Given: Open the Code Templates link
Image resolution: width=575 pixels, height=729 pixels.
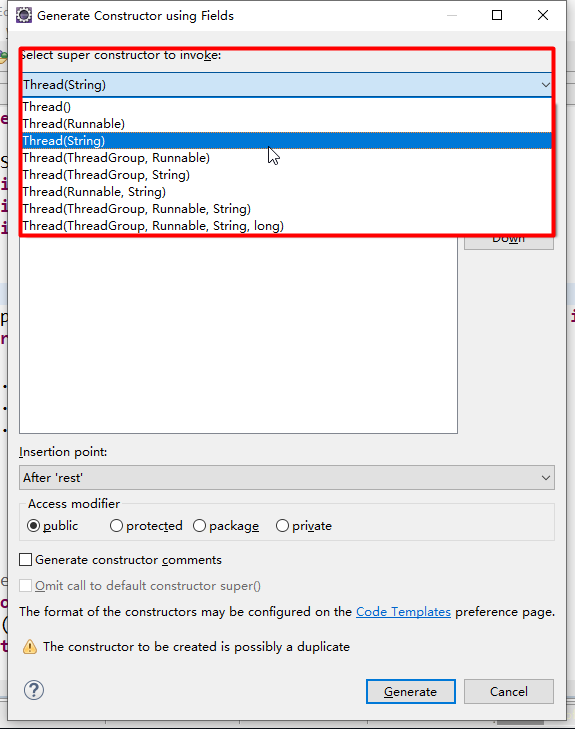Looking at the screenshot, I should tap(403, 611).
